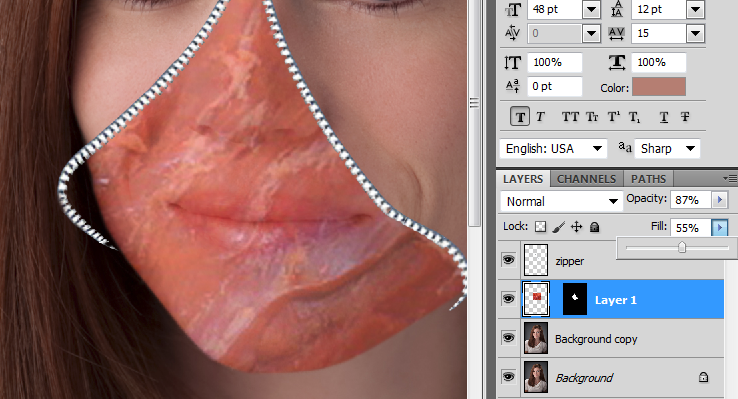Viewport: 738px width, 399px height.
Task: Hide the Background copy layer
Action: [508, 338]
